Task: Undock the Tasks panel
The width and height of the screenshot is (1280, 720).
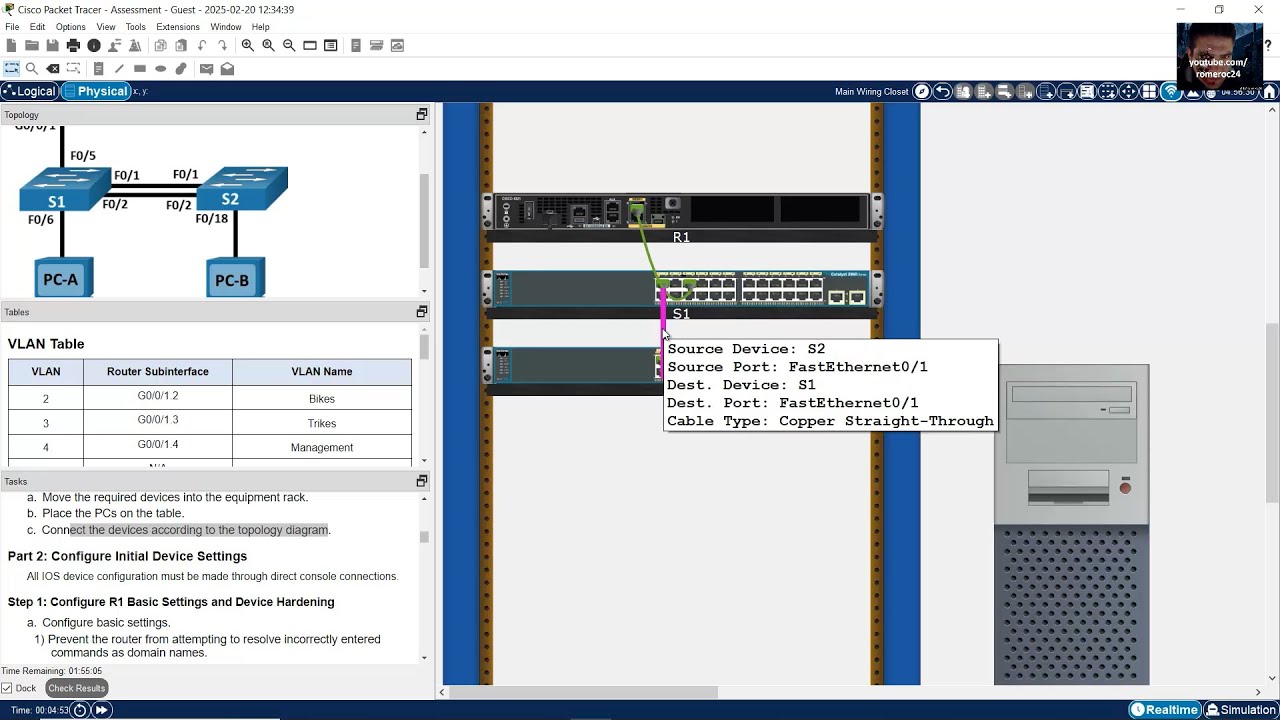Action: (x=422, y=481)
